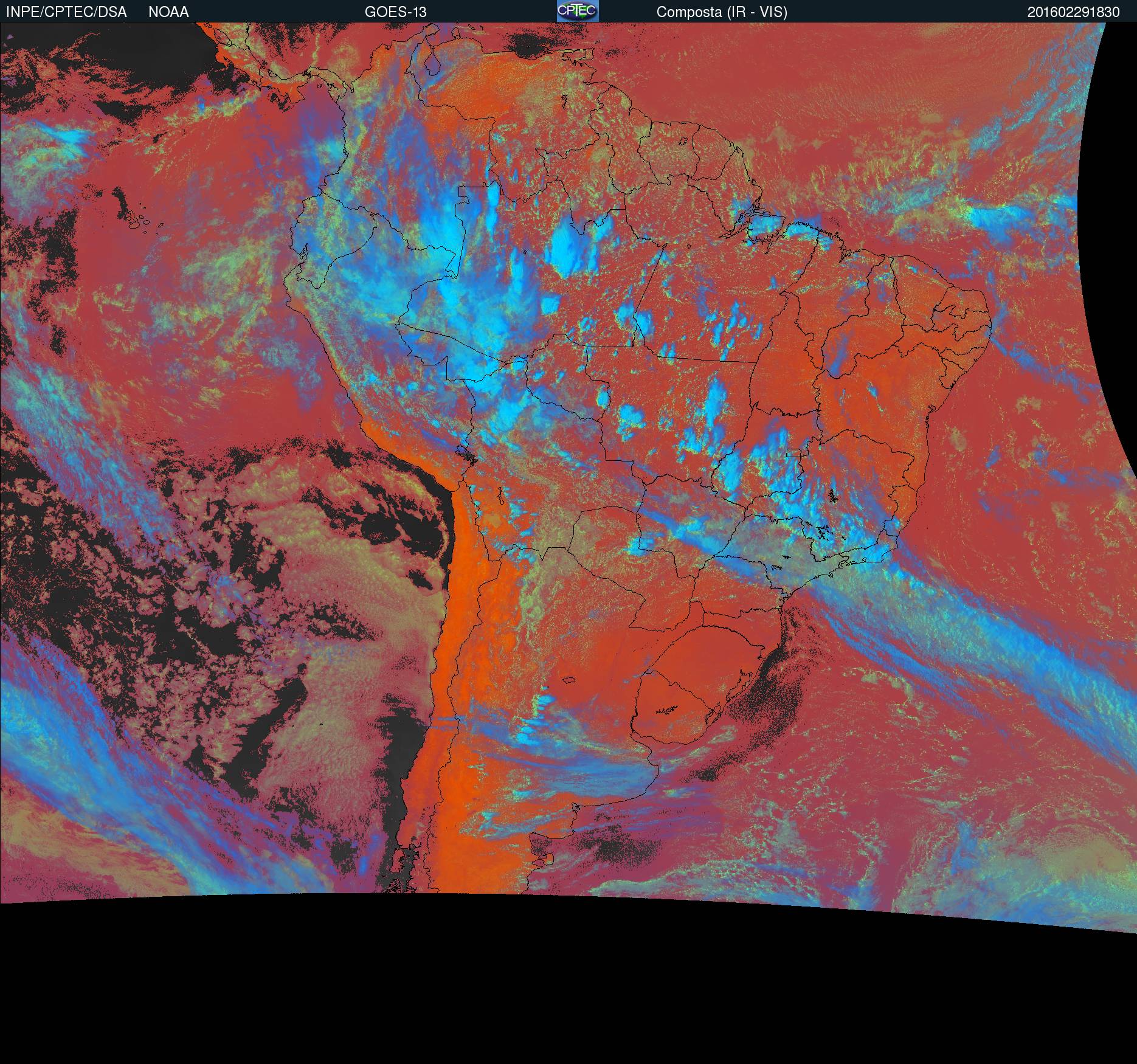Click the GOES-13 satellite label

click(395, 12)
